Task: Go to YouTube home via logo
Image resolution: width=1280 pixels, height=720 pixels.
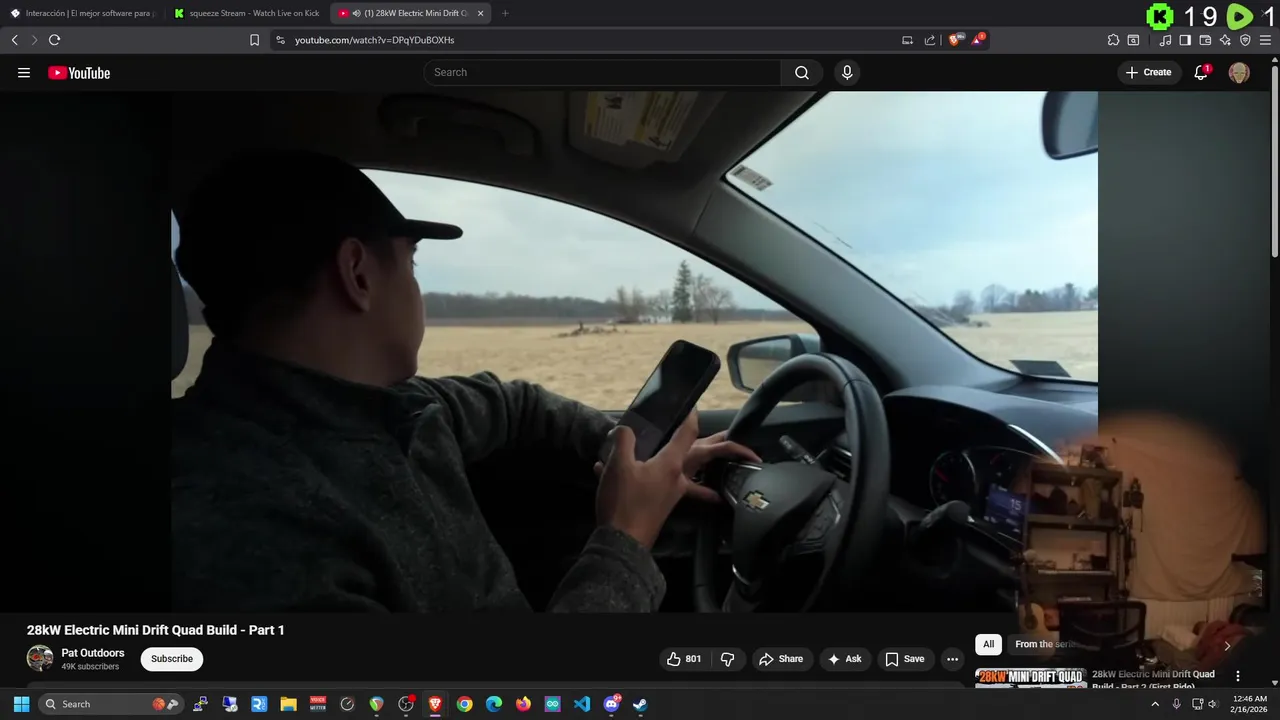Action: [79, 72]
